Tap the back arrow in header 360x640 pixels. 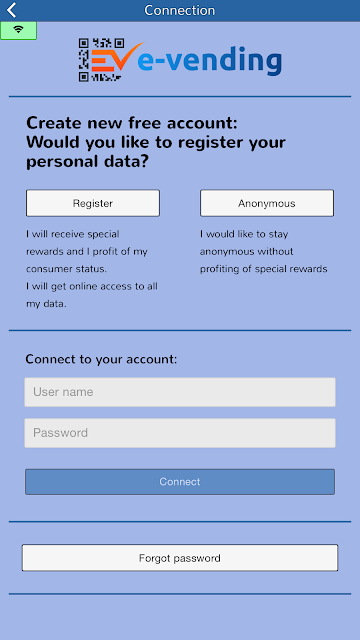(12, 10)
